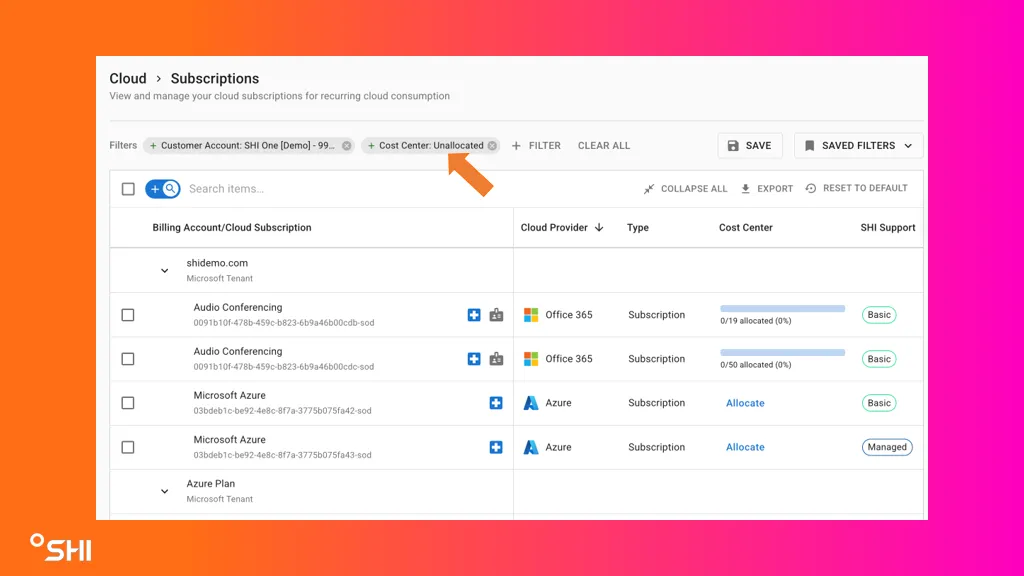Click Azure logo in the Basic support row

click(531, 403)
